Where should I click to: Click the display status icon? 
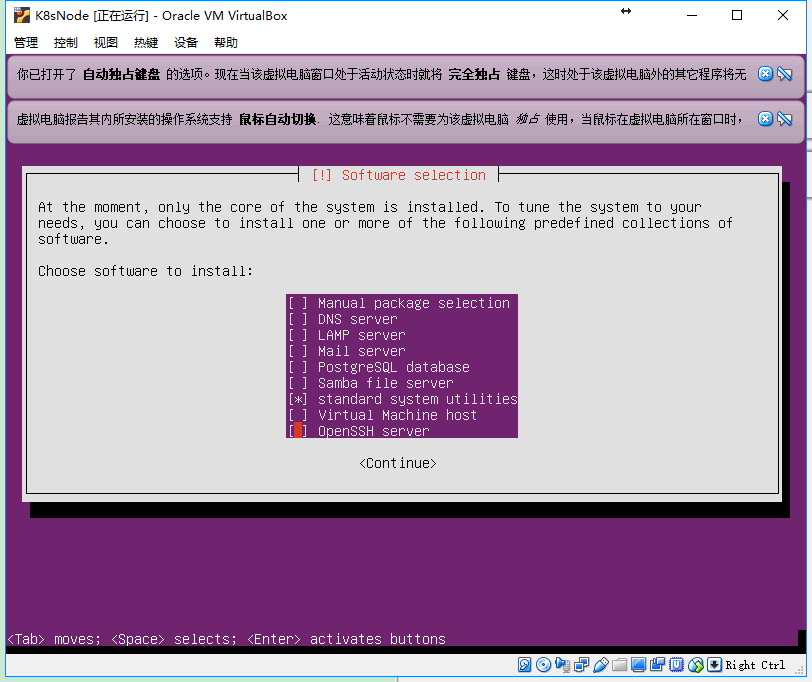pyautogui.click(x=639, y=665)
